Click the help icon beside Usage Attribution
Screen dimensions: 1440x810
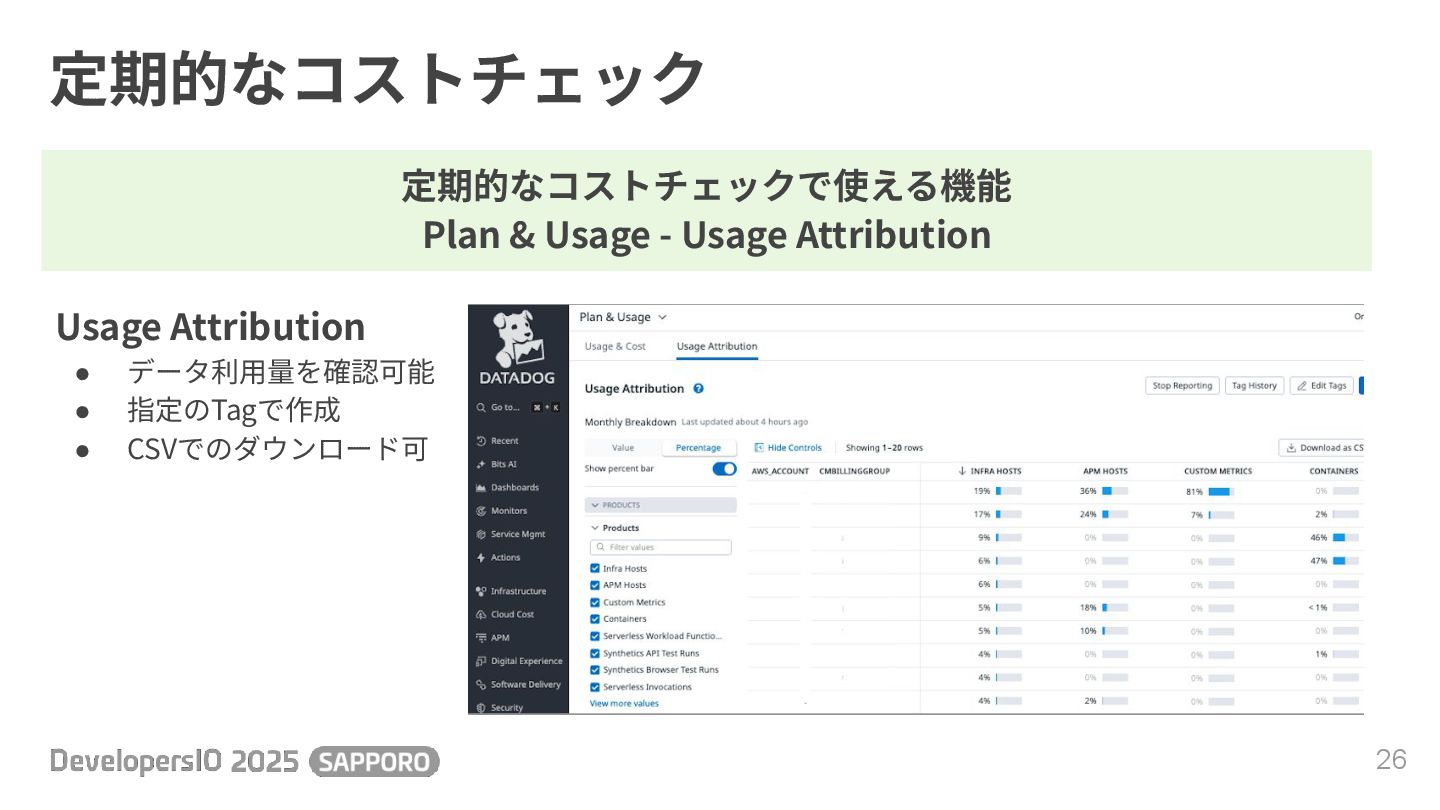click(698, 388)
